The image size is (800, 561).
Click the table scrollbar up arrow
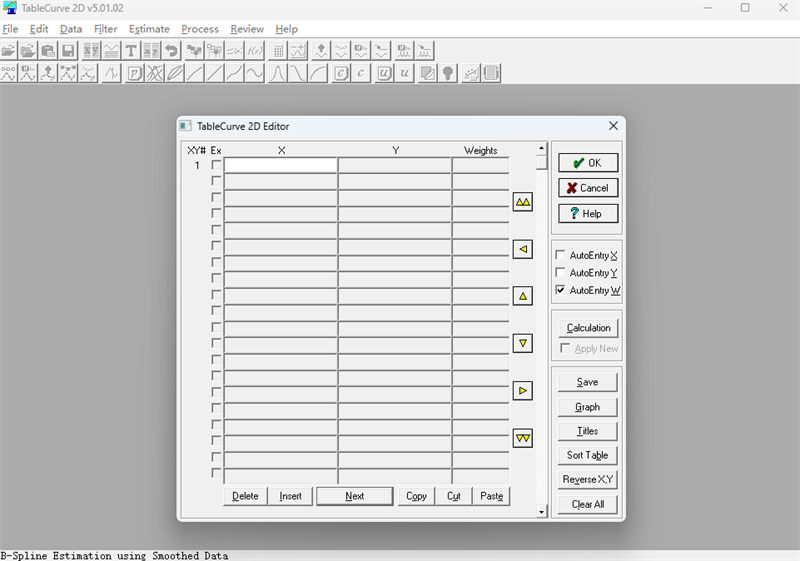(542, 148)
